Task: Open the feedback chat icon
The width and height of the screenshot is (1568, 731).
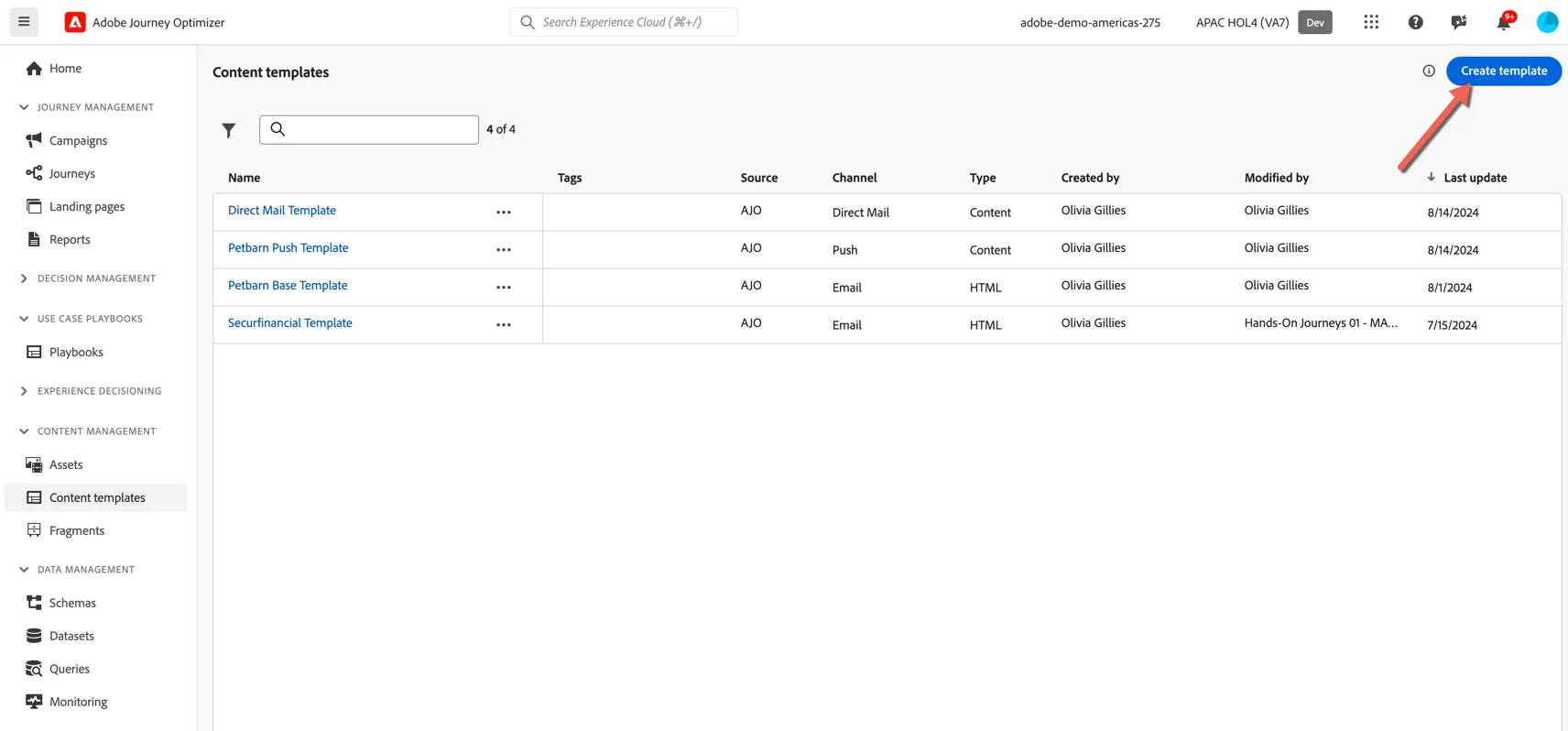Action: (x=1459, y=22)
